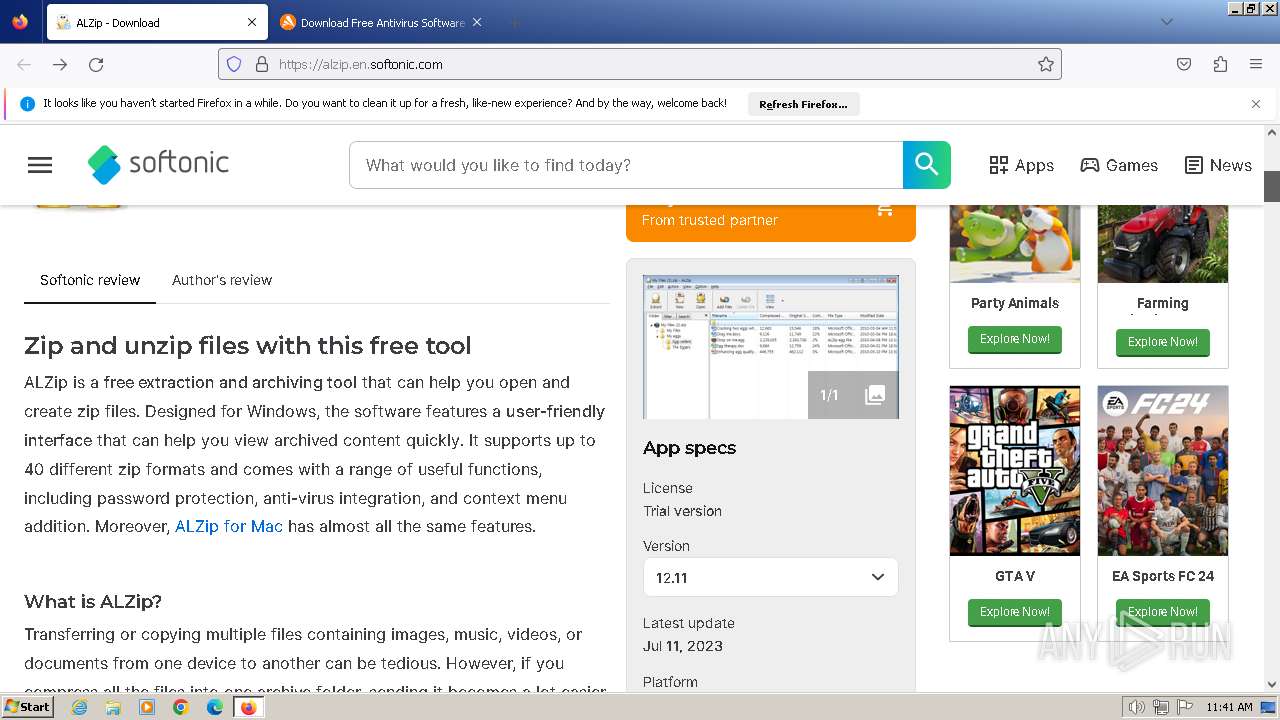Click the Windows Start button
This screenshot has height=720, width=1280.
click(27, 707)
